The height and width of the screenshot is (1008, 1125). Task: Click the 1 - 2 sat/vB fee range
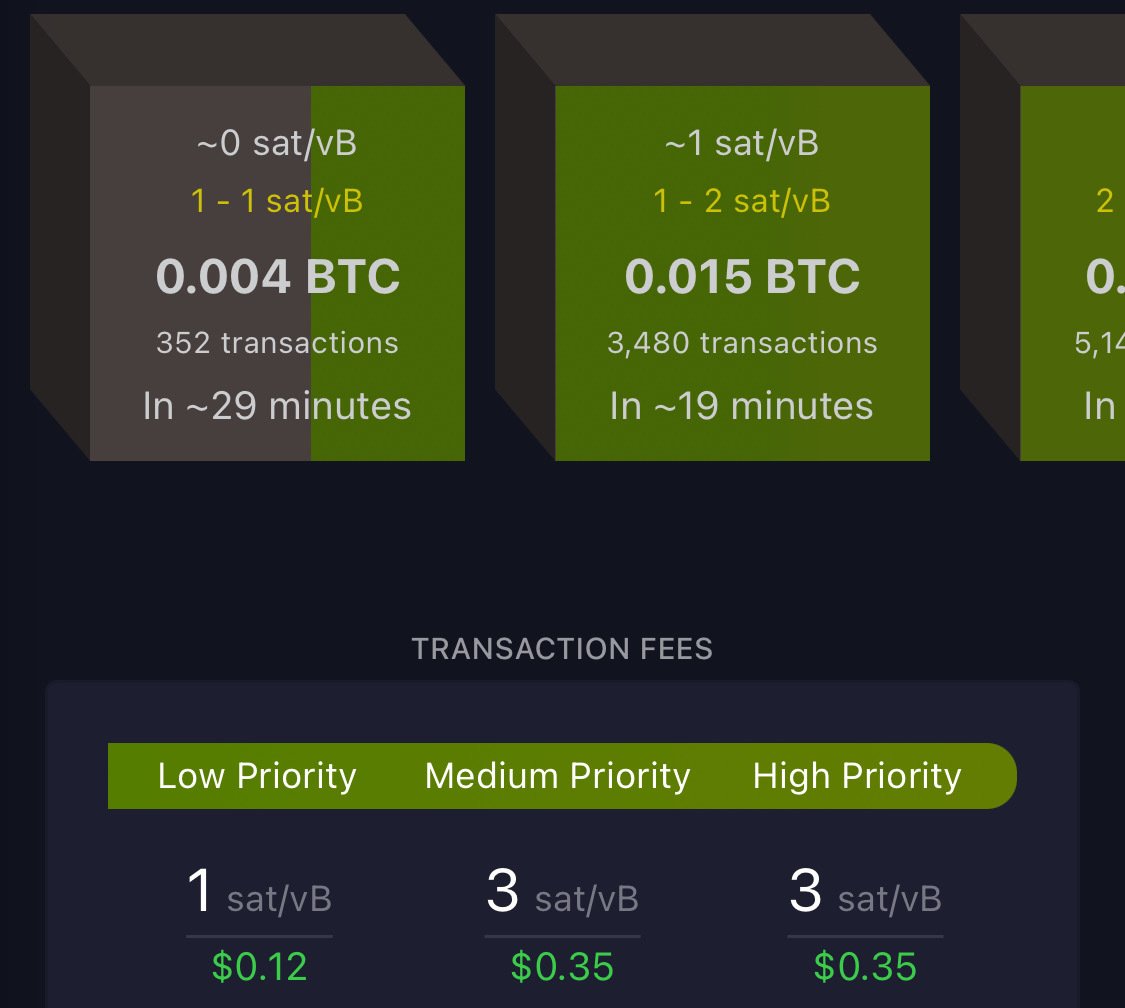click(x=742, y=201)
